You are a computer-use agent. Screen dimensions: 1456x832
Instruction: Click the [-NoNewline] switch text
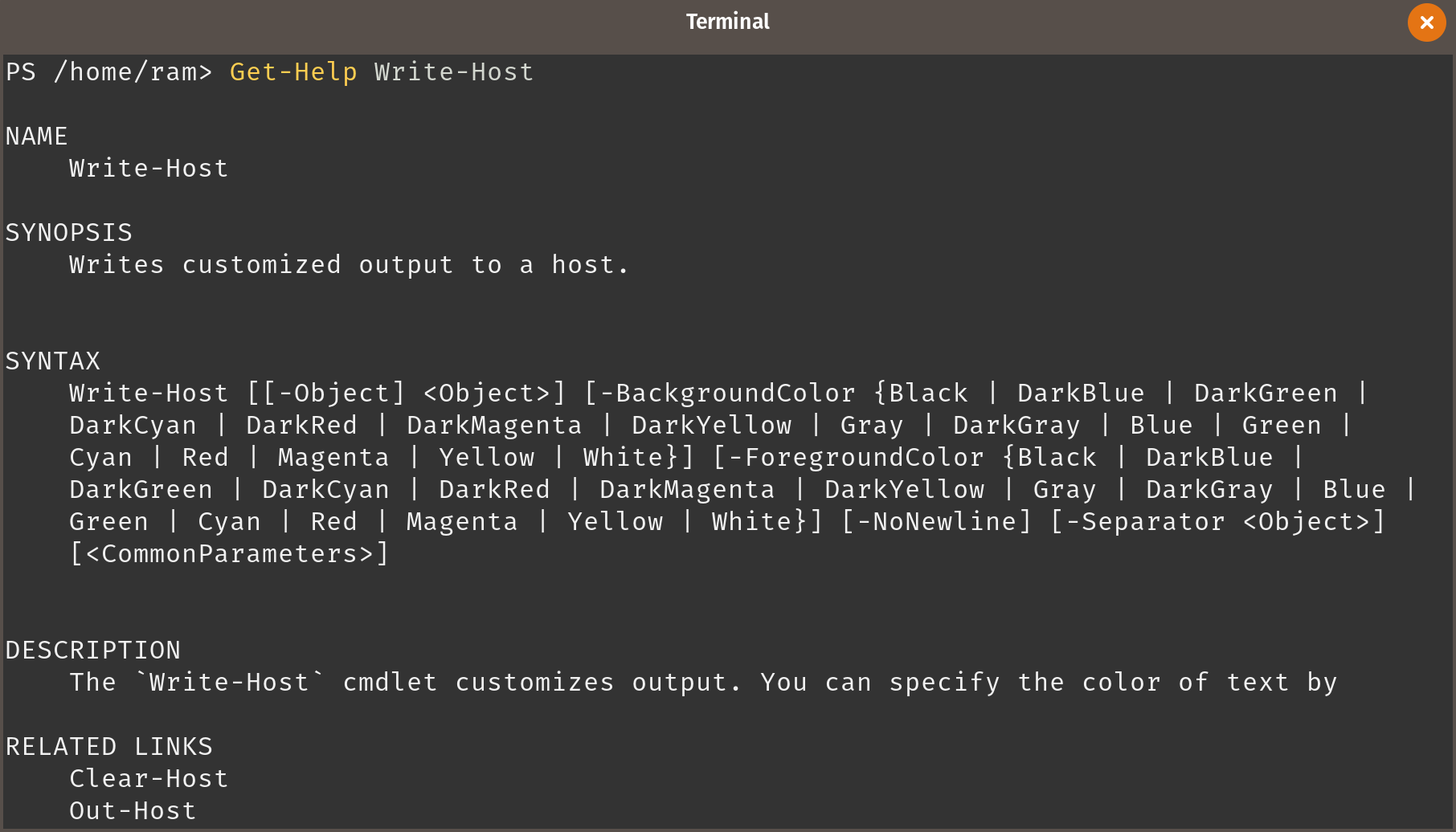coord(936,522)
